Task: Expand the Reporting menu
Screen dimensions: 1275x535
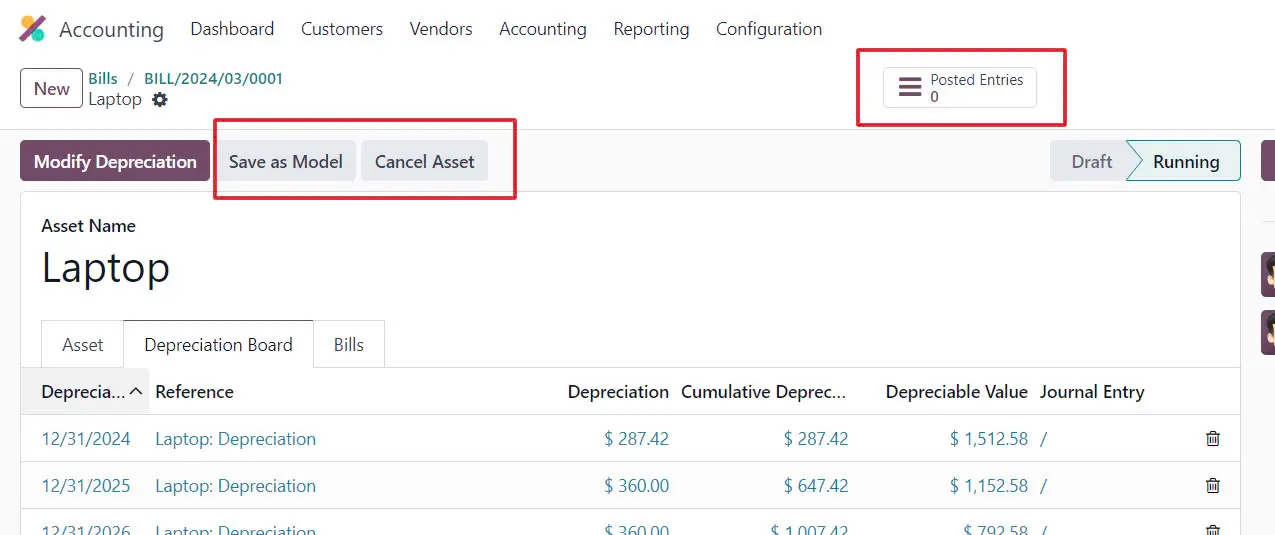Action: tap(651, 29)
